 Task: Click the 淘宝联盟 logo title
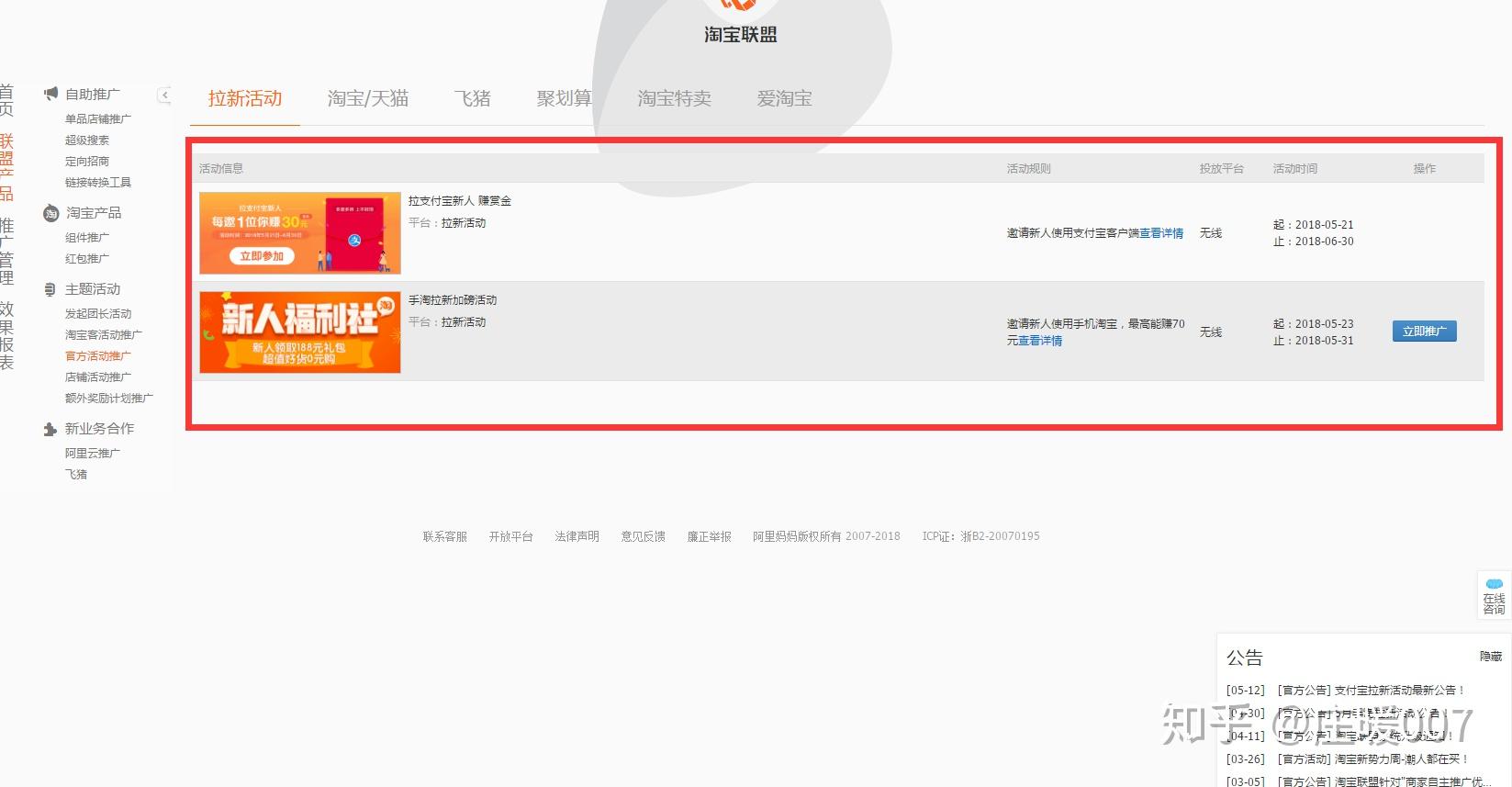741,35
